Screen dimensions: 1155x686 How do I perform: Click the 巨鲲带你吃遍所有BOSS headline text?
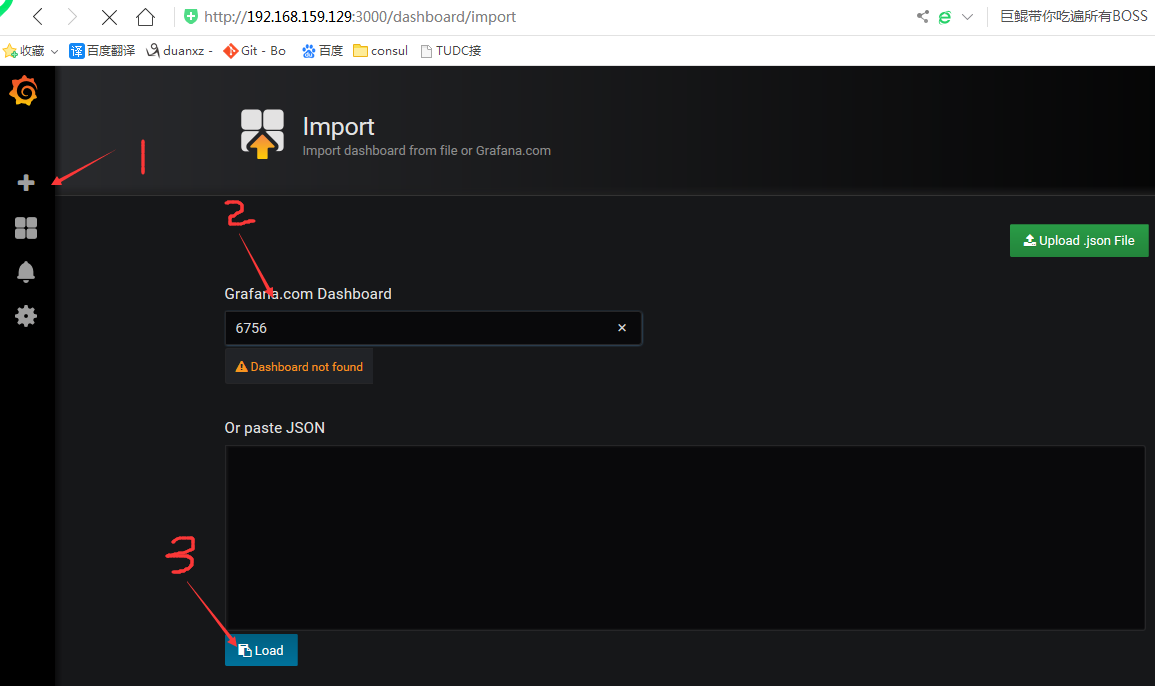[1073, 16]
